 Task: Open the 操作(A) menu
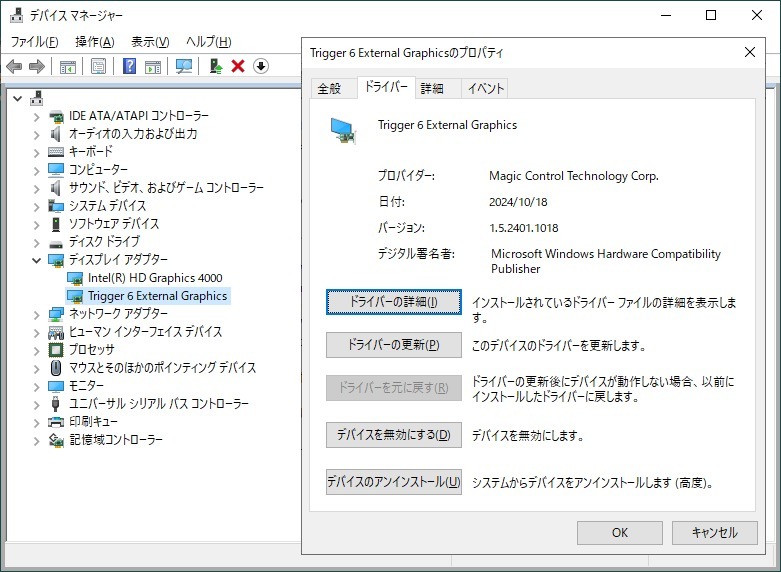pyautogui.click(x=95, y=41)
